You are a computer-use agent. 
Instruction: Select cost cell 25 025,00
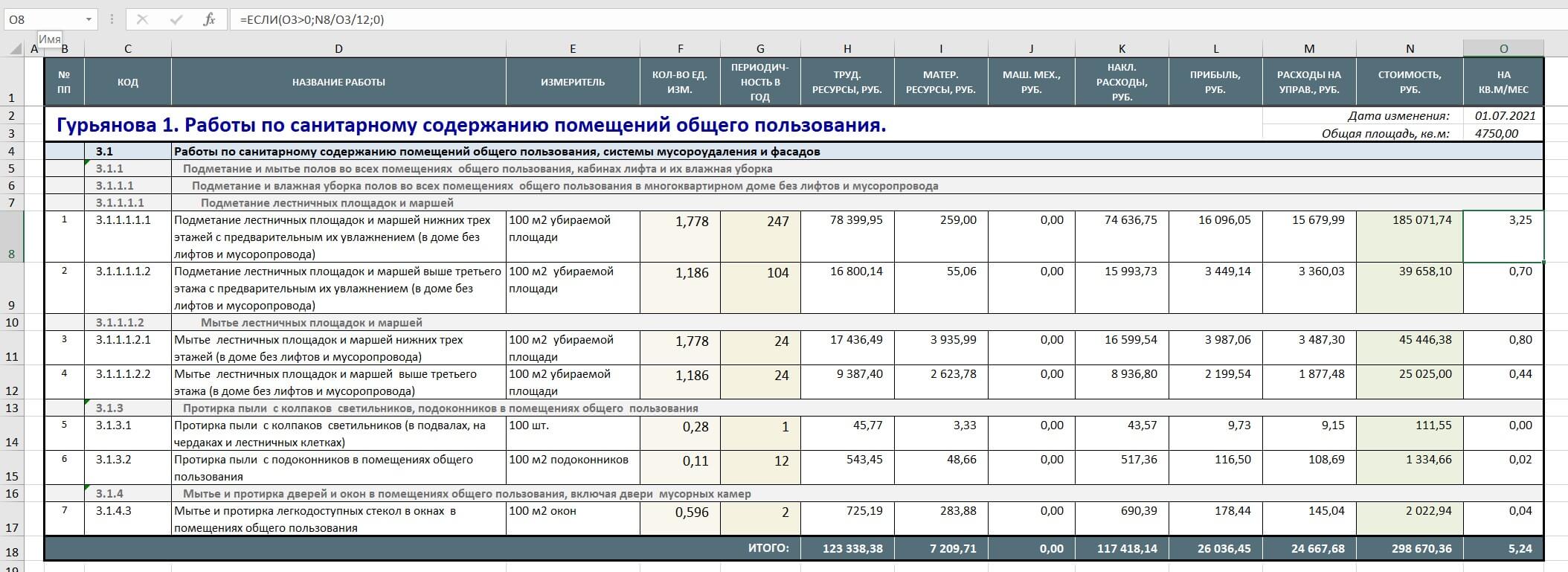[1410, 382]
